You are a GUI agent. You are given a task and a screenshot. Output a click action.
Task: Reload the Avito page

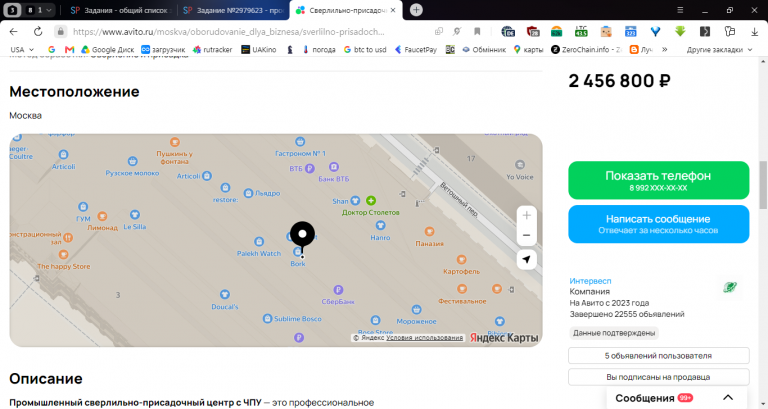pos(38,31)
